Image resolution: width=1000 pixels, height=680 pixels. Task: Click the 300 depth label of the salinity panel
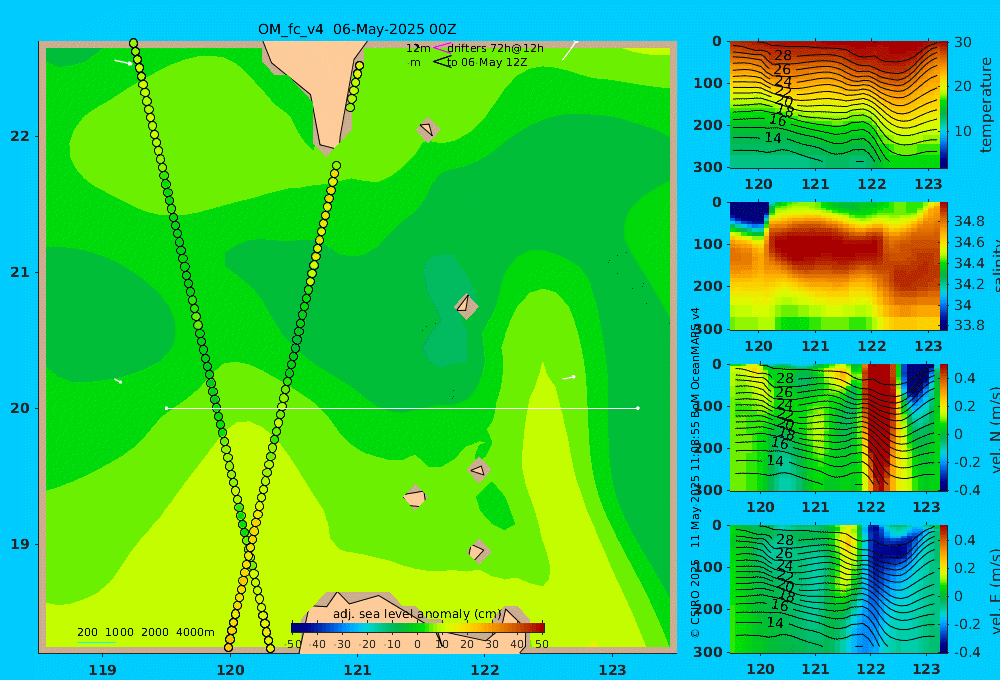pyautogui.click(x=708, y=329)
